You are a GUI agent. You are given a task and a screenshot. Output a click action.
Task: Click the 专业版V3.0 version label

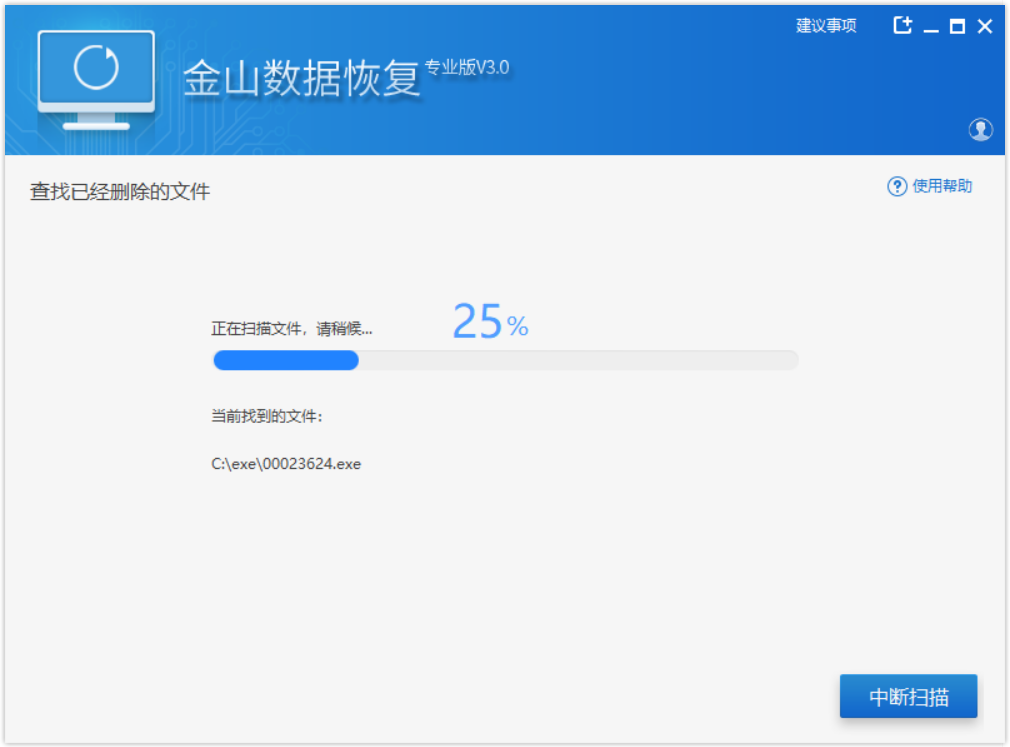467,68
